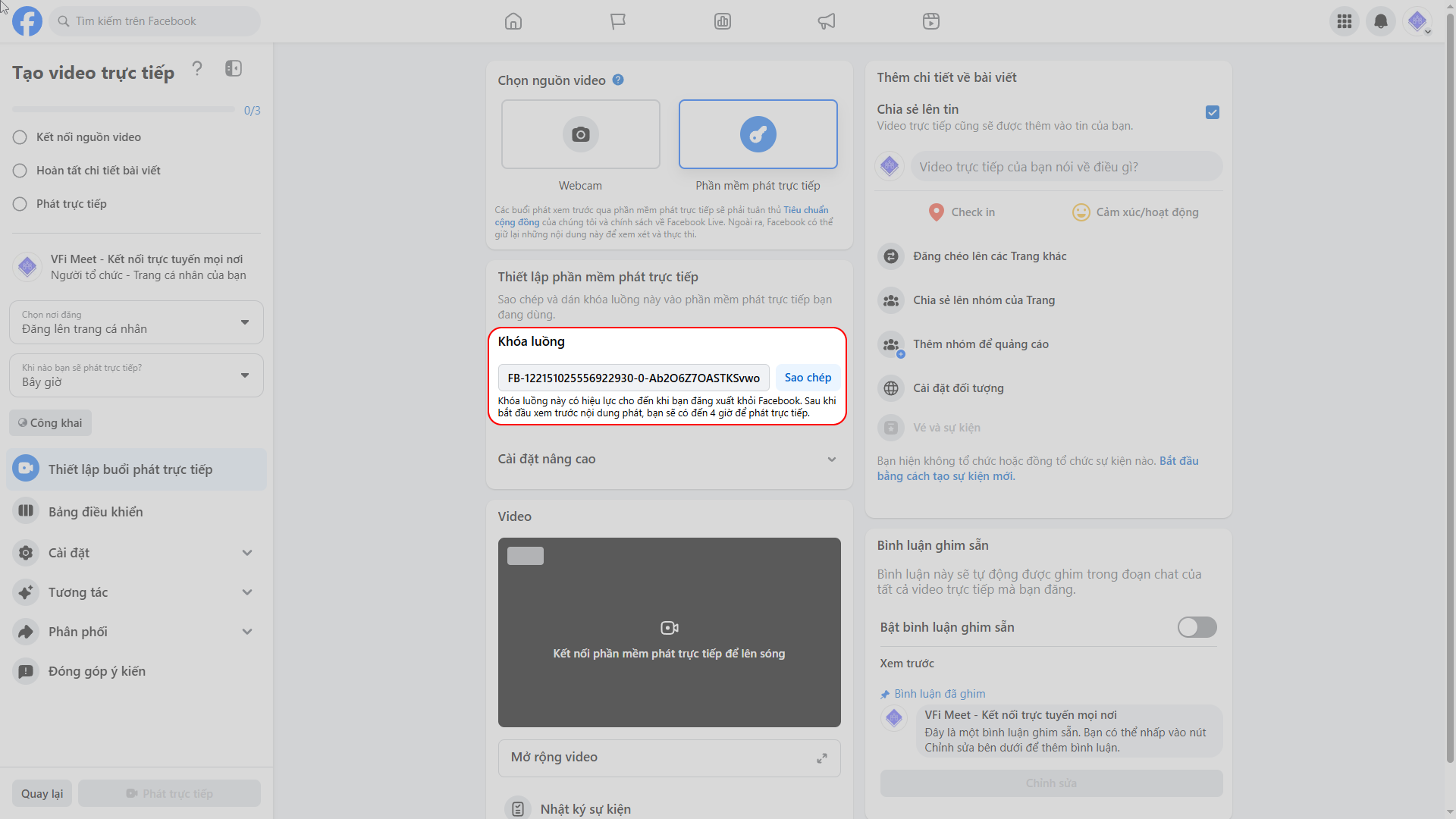Uncheck the Chia sẻ lên tin checkbox

1212,112
